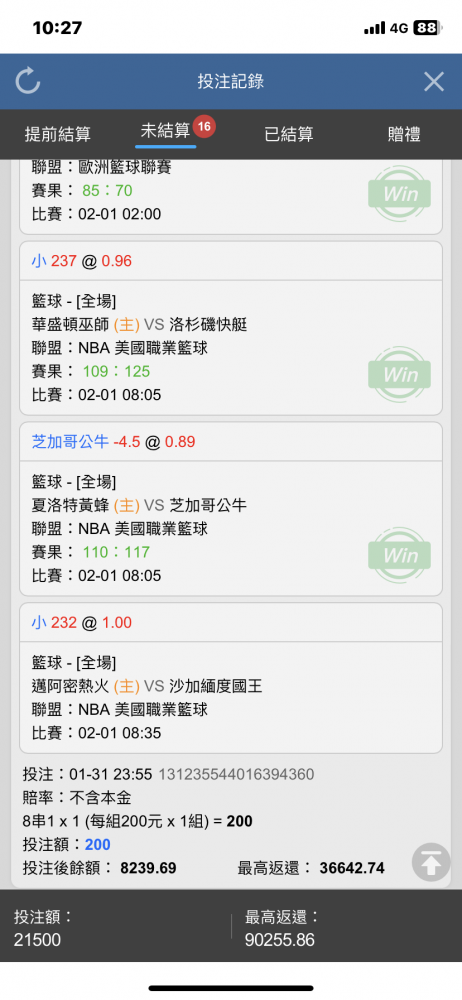Open the 已結算 tab
The width and height of the screenshot is (462, 1000).
click(288, 134)
